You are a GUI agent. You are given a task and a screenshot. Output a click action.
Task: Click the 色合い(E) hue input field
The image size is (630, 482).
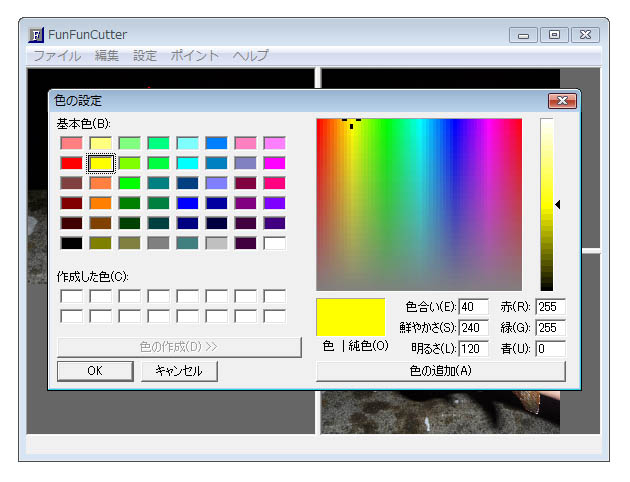pos(473,307)
